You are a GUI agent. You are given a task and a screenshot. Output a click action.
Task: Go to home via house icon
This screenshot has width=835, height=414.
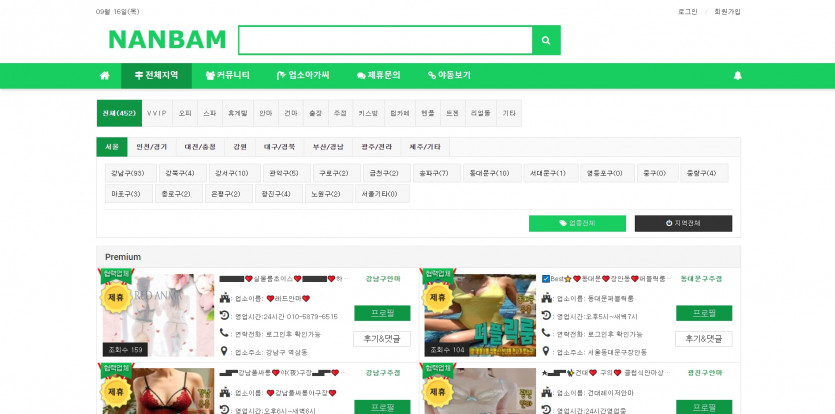coord(104,75)
